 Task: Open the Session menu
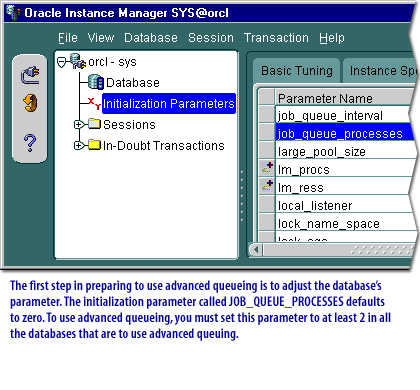click(x=211, y=38)
